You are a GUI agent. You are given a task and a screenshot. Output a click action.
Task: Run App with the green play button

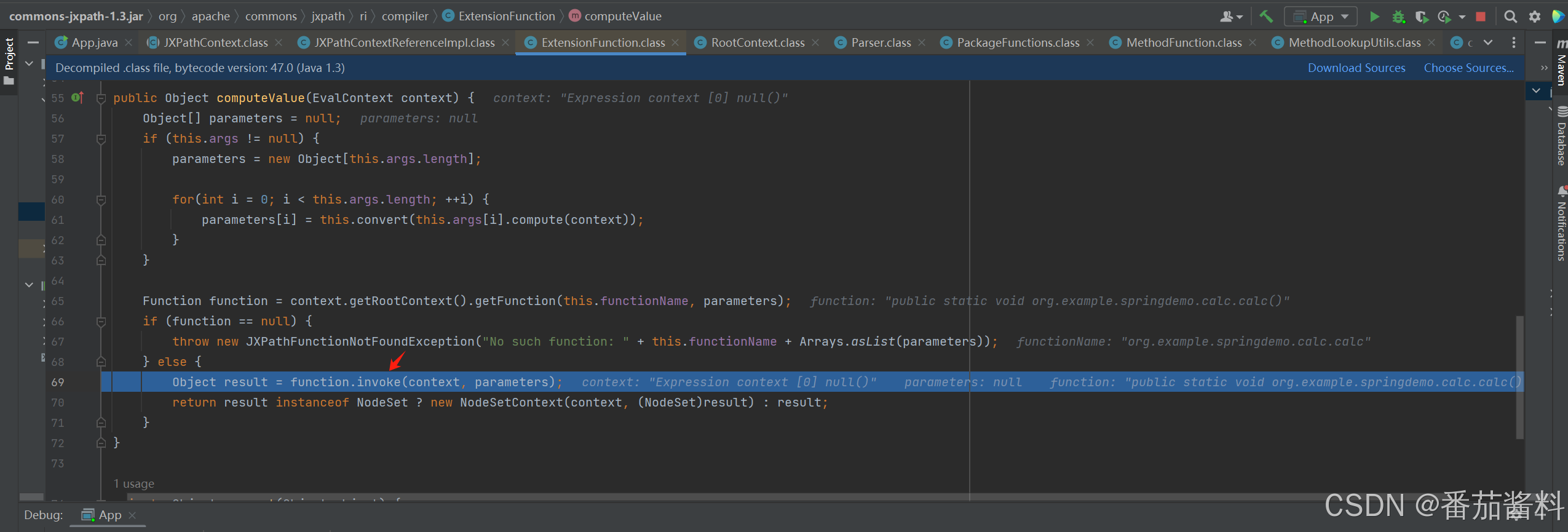1374,17
